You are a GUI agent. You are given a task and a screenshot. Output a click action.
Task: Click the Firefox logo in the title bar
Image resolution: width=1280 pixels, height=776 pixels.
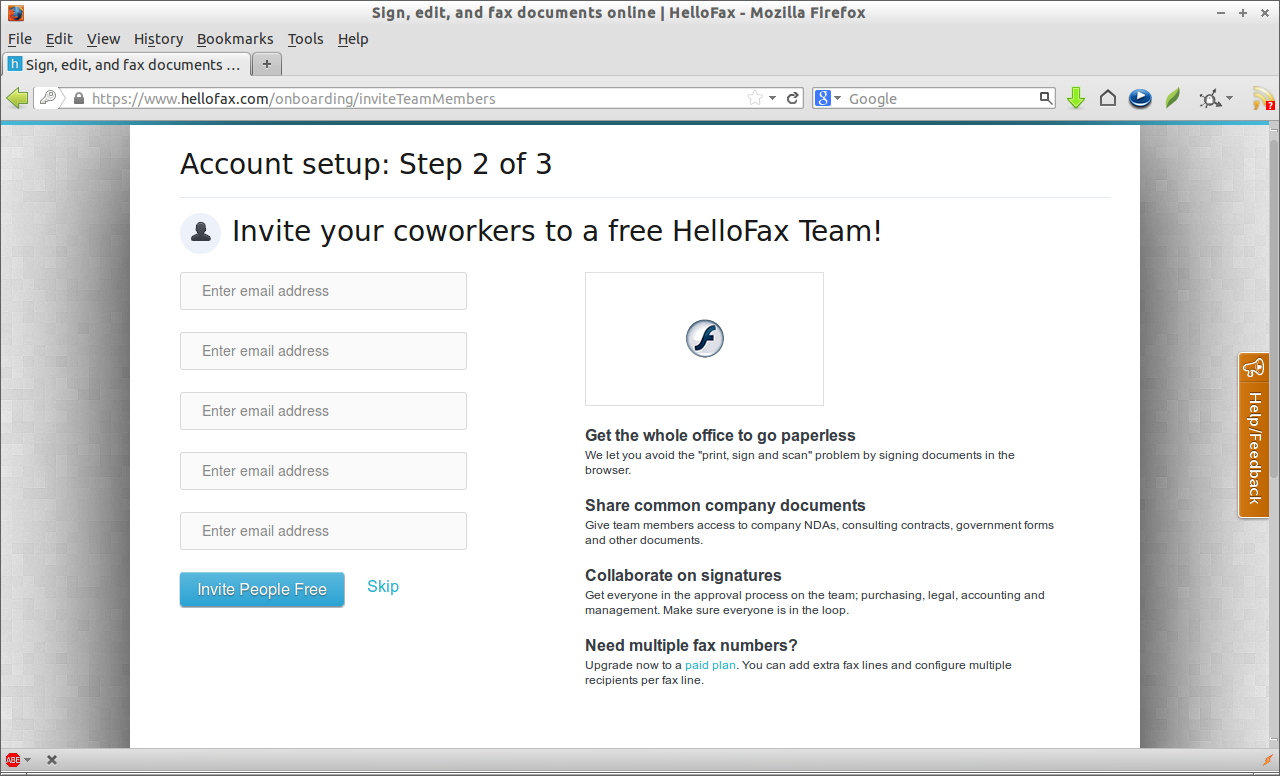click(x=15, y=13)
